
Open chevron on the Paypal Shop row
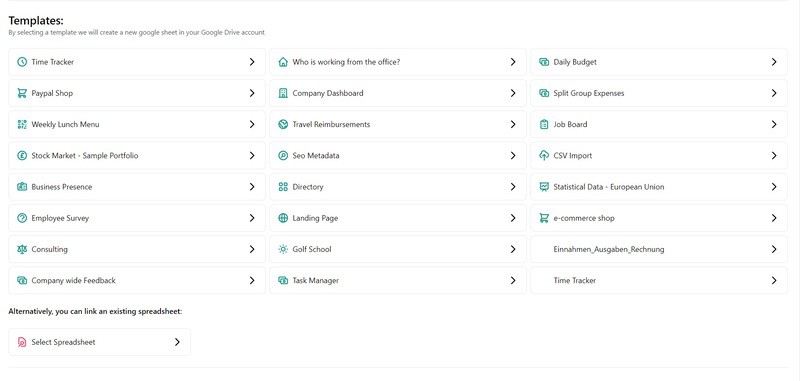click(x=252, y=93)
